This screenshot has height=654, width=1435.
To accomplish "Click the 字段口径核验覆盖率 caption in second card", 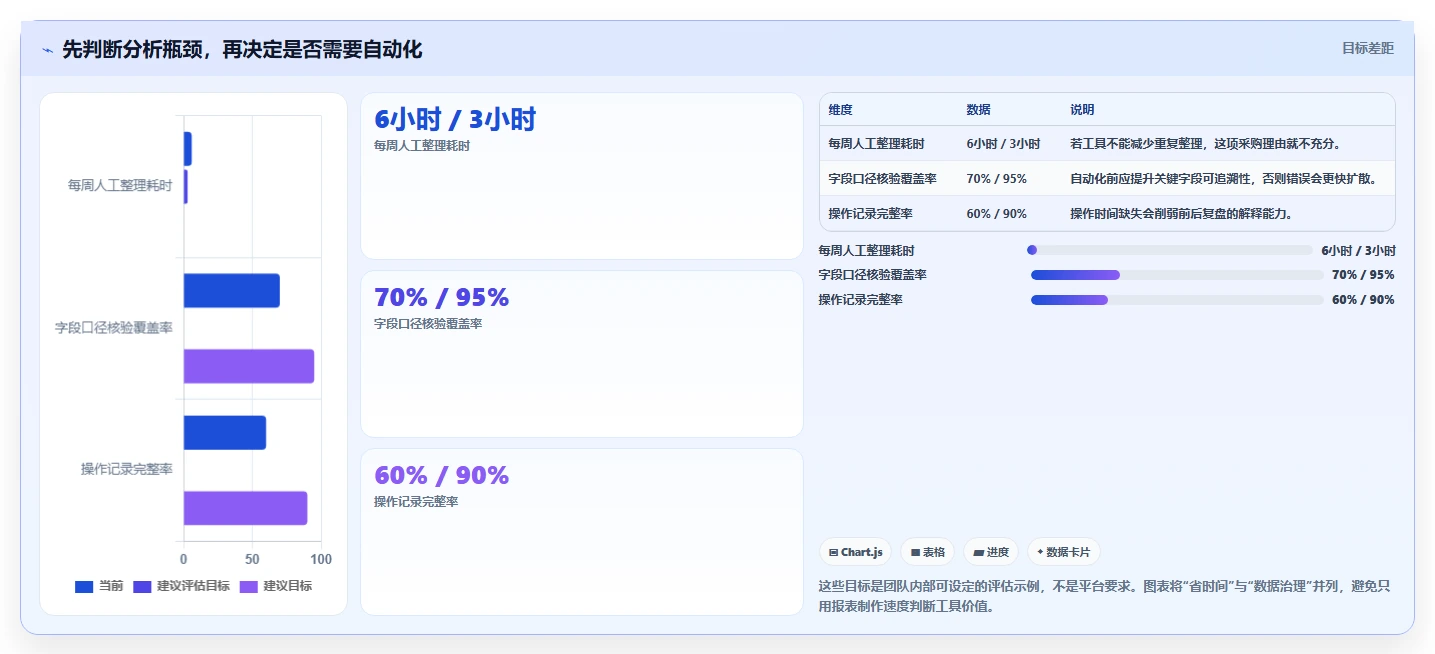I will (428, 324).
